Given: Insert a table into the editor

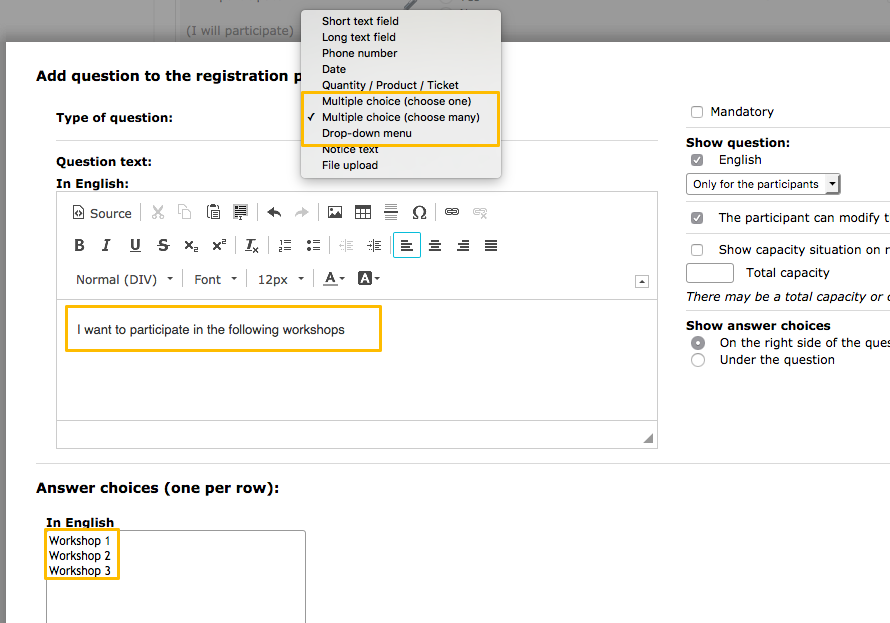Looking at the screenshot, I should coord(363,213).
